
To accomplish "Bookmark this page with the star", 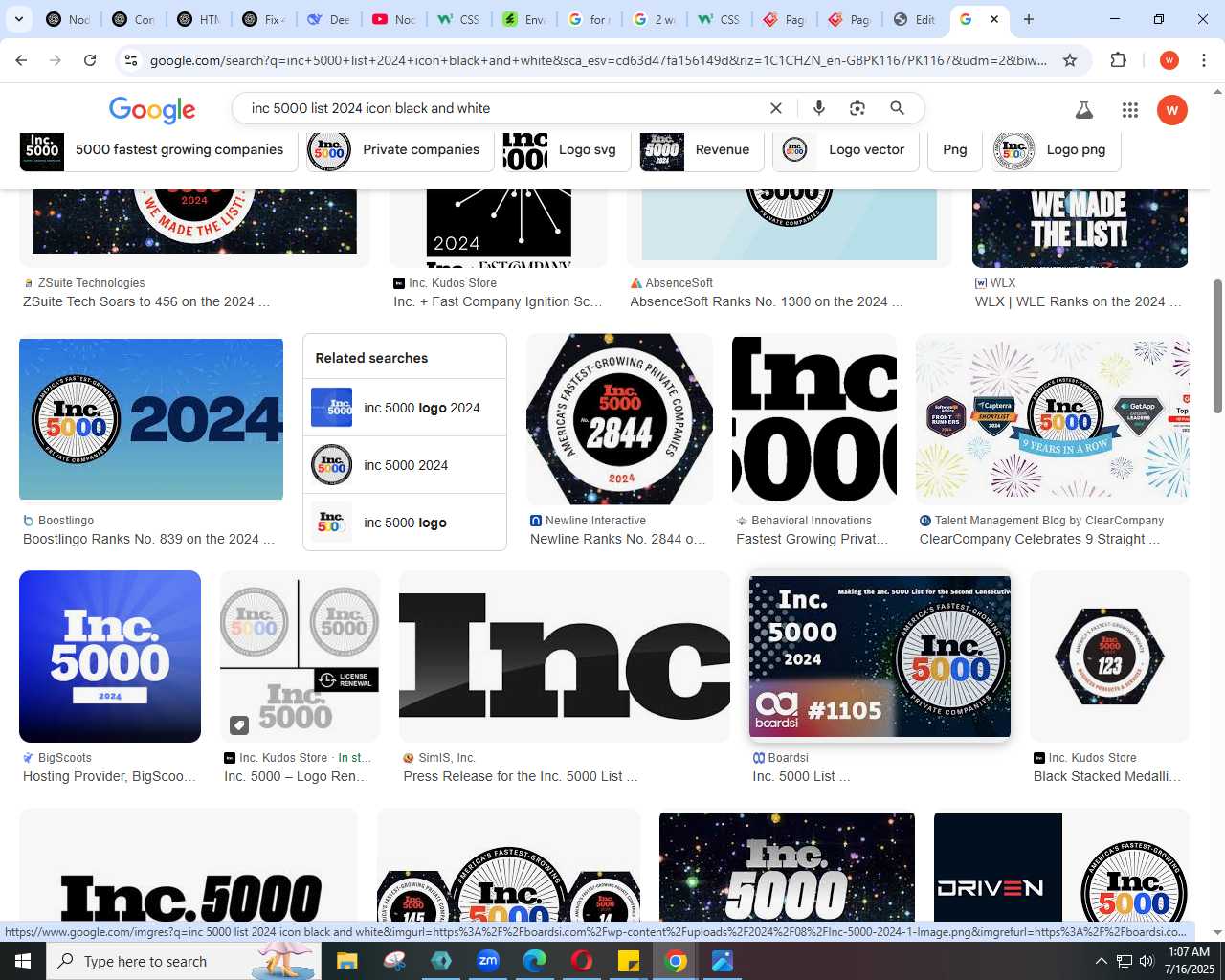I will 1070,60.
